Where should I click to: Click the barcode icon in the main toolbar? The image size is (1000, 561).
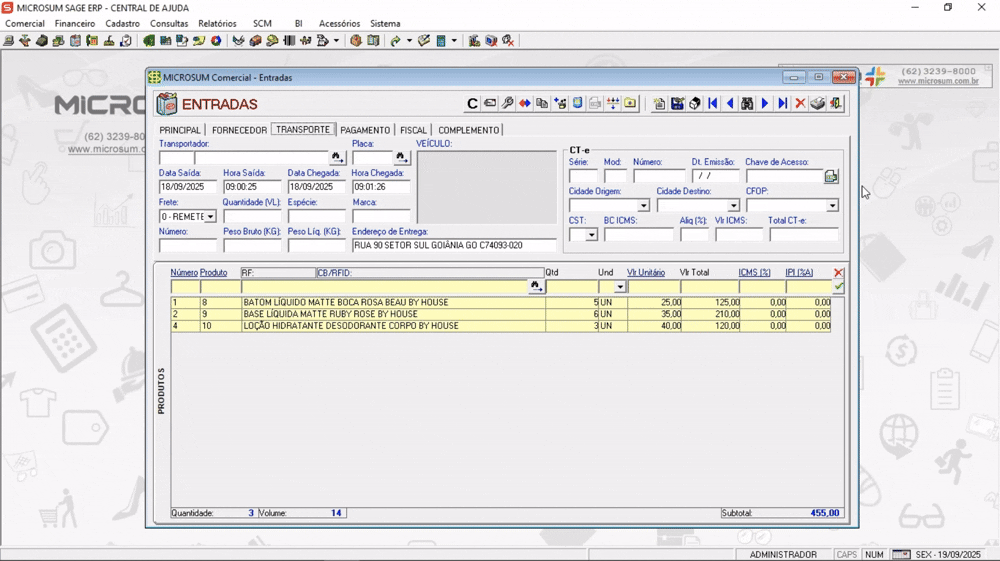coord(288,41)
